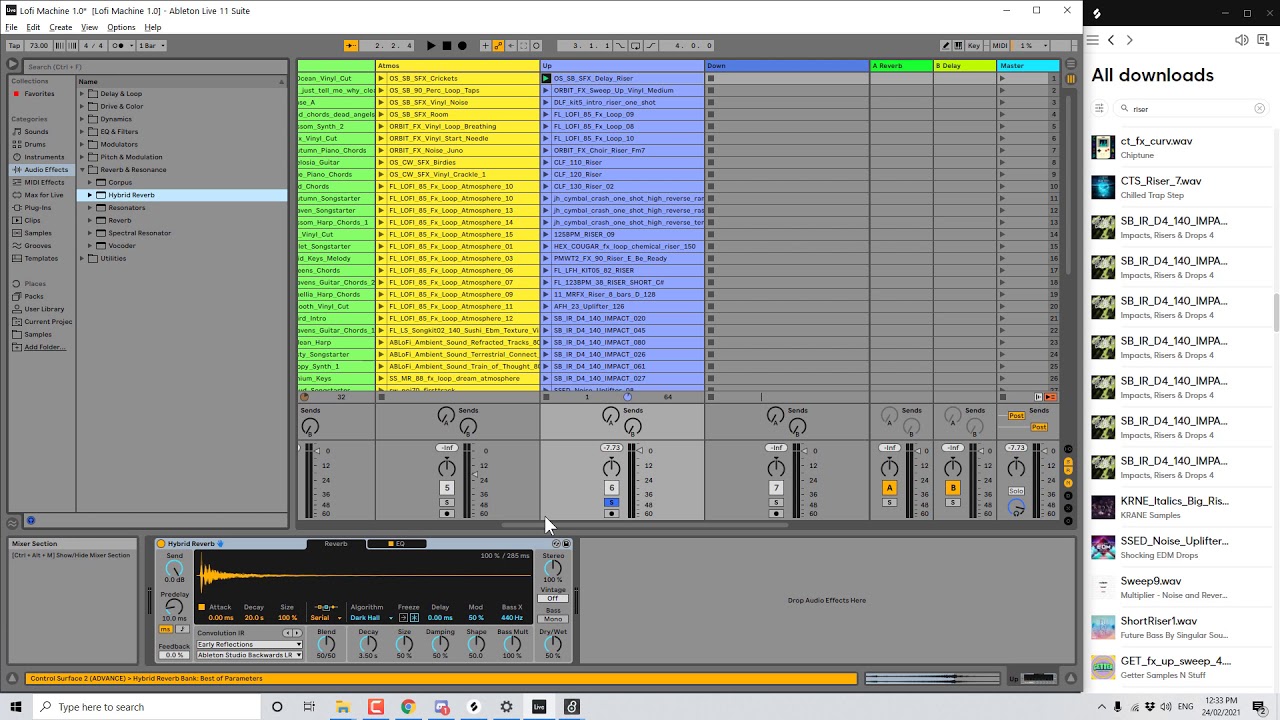Click the Down track header
This screenshot has width=1280, height=720.
pos(787,66)
